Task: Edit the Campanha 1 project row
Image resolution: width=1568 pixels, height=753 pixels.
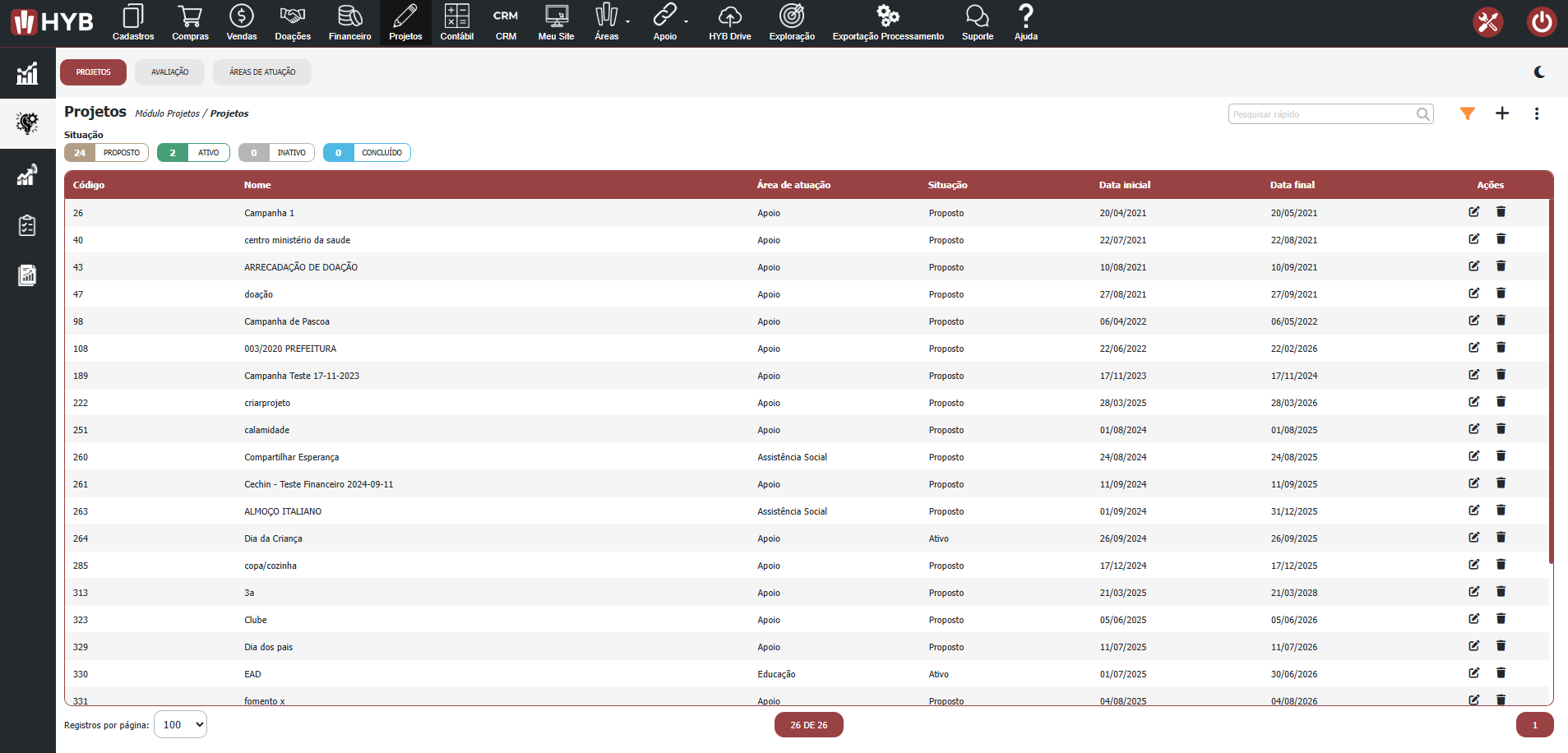Action: (x=1473, y=212)
